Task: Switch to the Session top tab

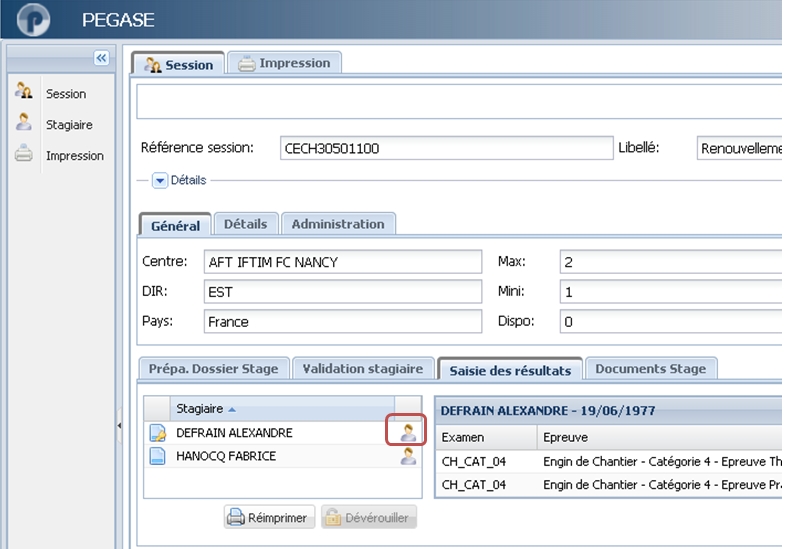Action: [x=178, y=64]
